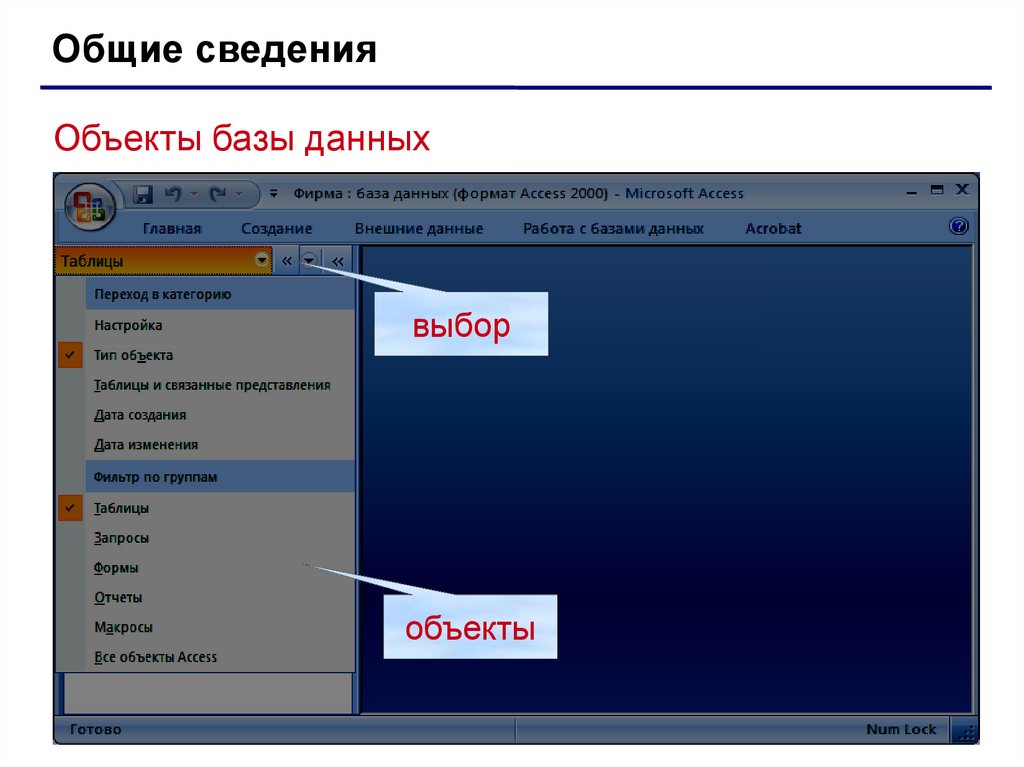1024x767 pixels.
Task: Open the blue Help question mark icon
Action: point(958,227)
